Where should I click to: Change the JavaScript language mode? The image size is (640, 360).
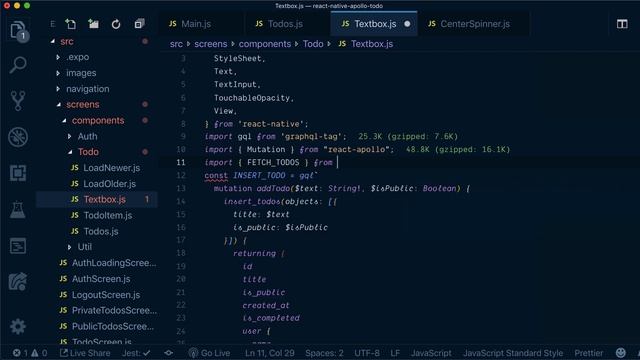pyautogui.click(x=431, y=353)
